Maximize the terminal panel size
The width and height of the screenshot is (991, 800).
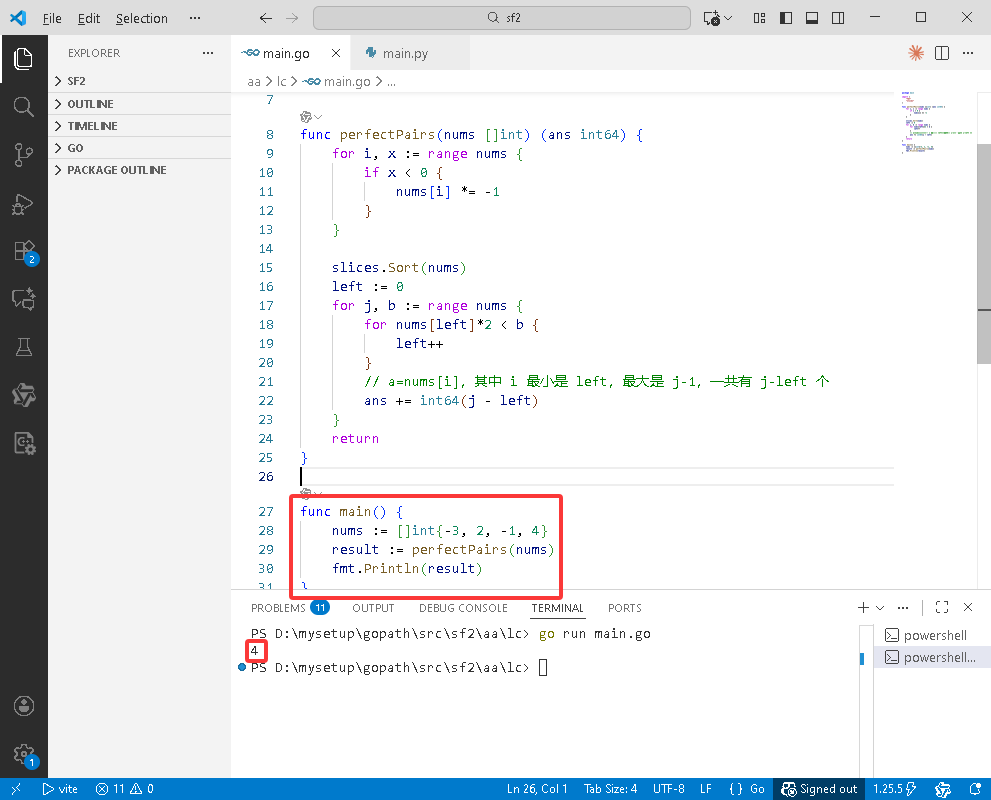[x=942, y=607]
